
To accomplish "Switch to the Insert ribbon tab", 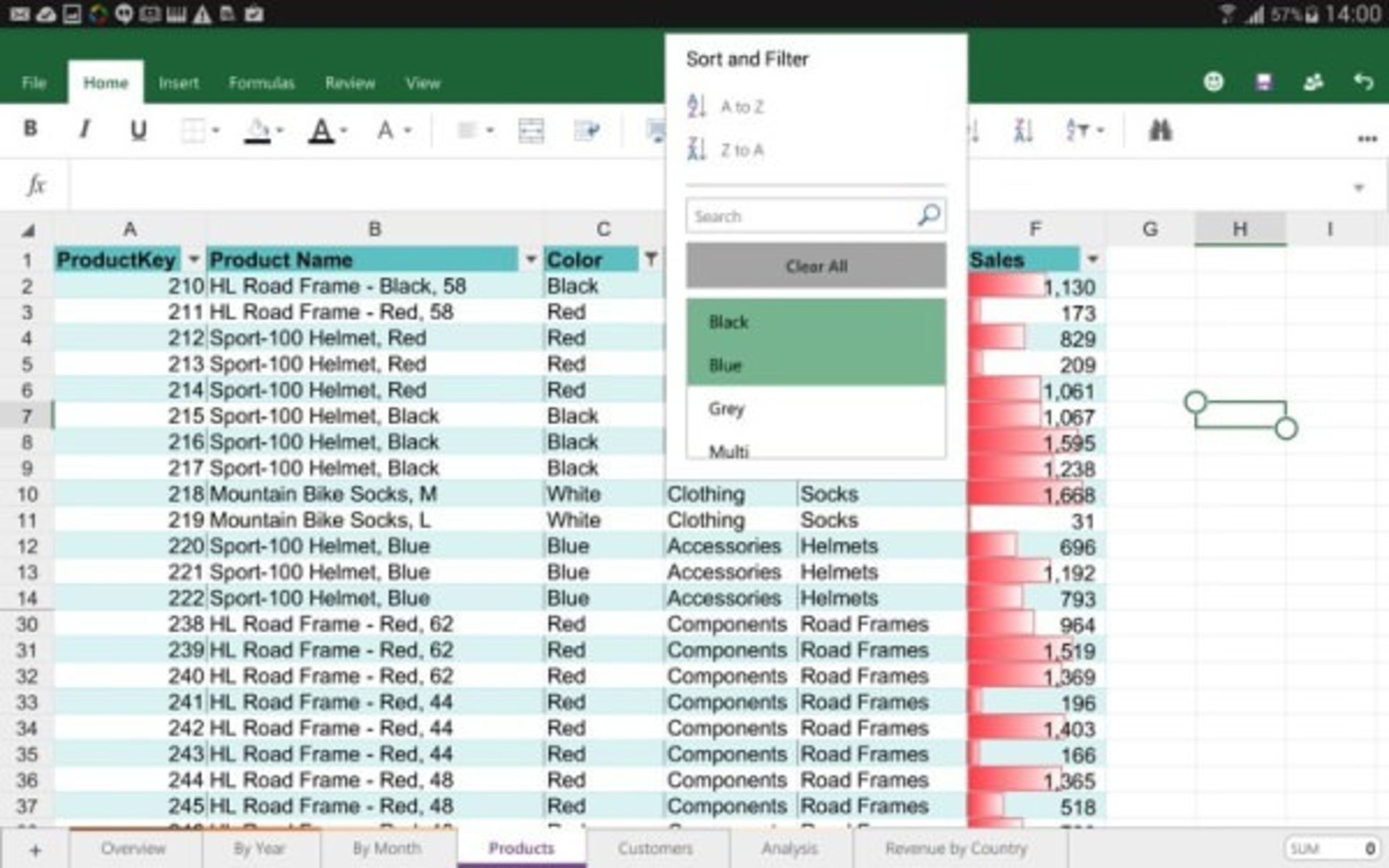I will (x=178, y=83).
